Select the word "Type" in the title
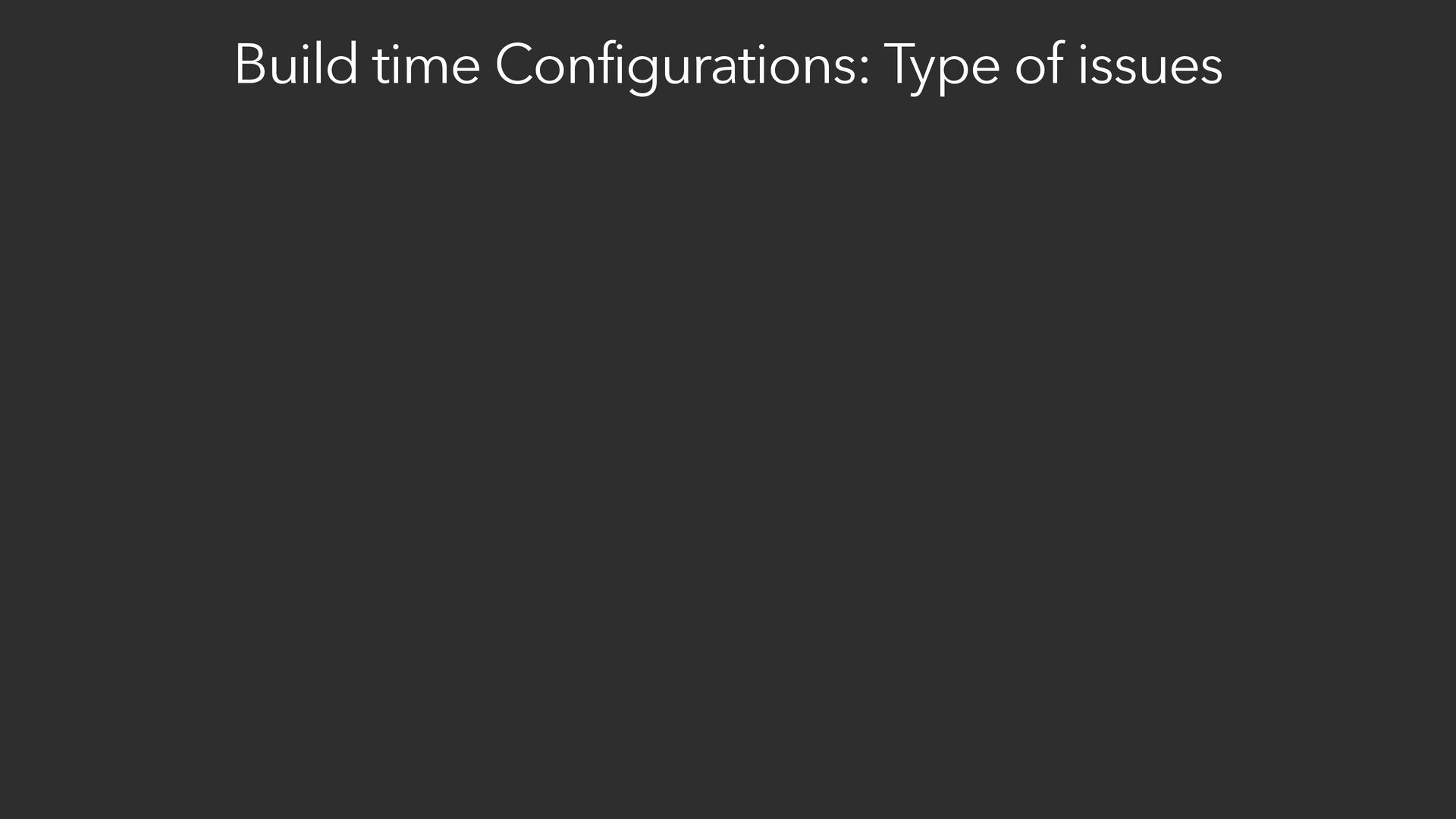The width and height of the screenshot is (1456, 819). tap(941, 65)
